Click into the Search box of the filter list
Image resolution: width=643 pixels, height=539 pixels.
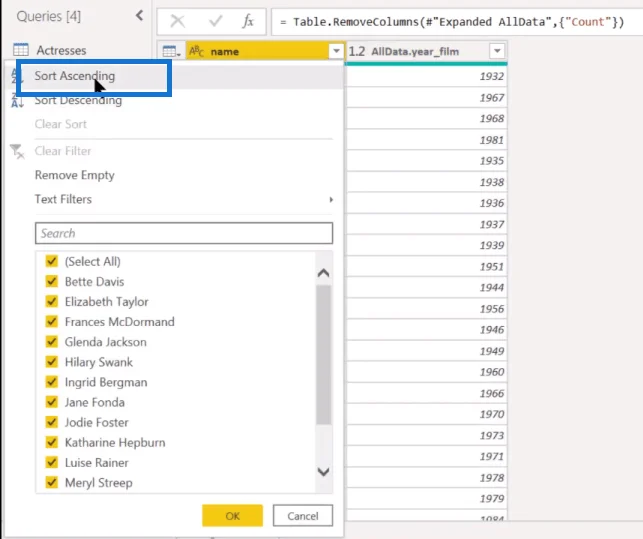click(184, 233)
